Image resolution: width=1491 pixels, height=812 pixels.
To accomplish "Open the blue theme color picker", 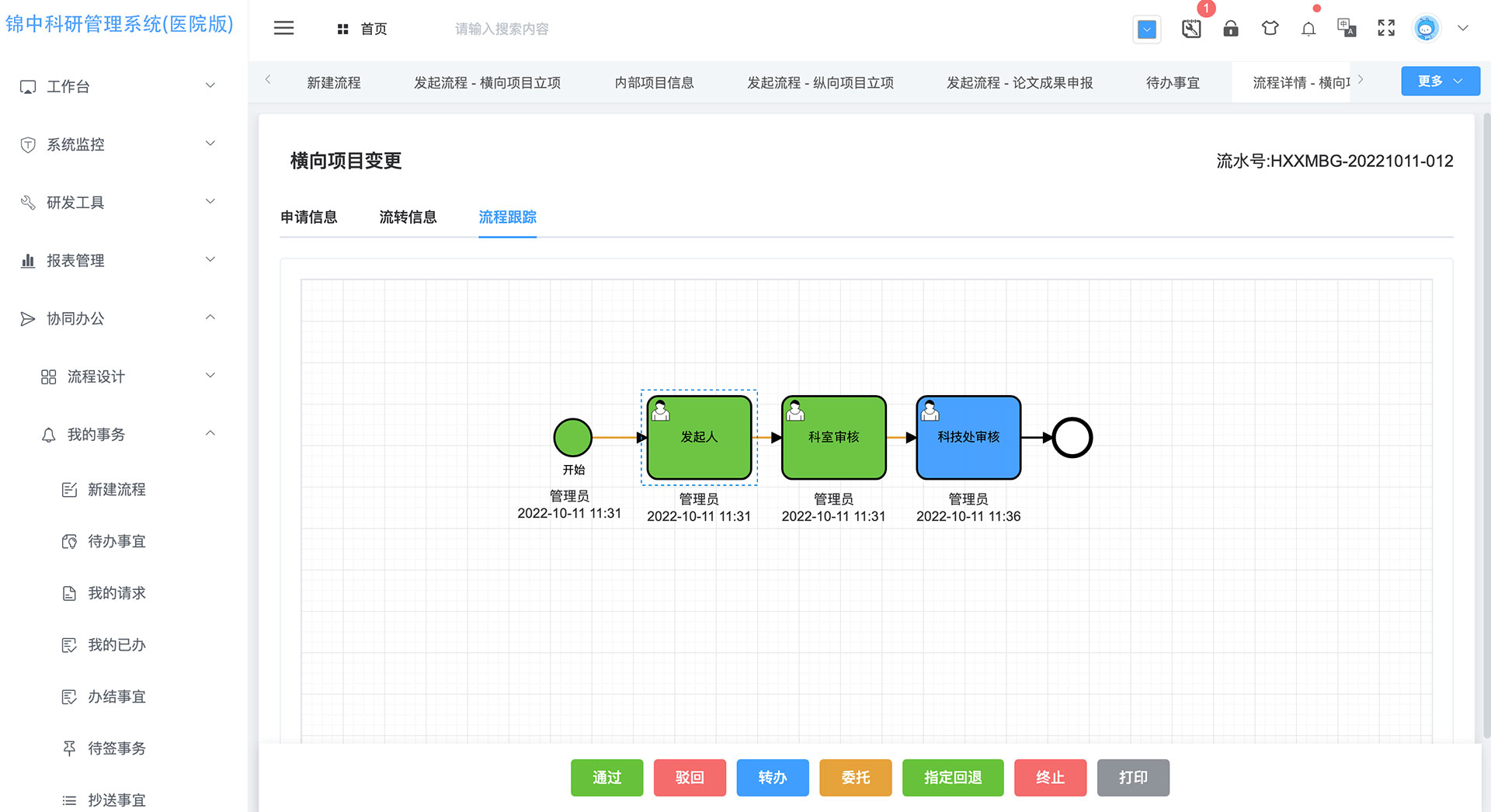I will (1146, 29).
